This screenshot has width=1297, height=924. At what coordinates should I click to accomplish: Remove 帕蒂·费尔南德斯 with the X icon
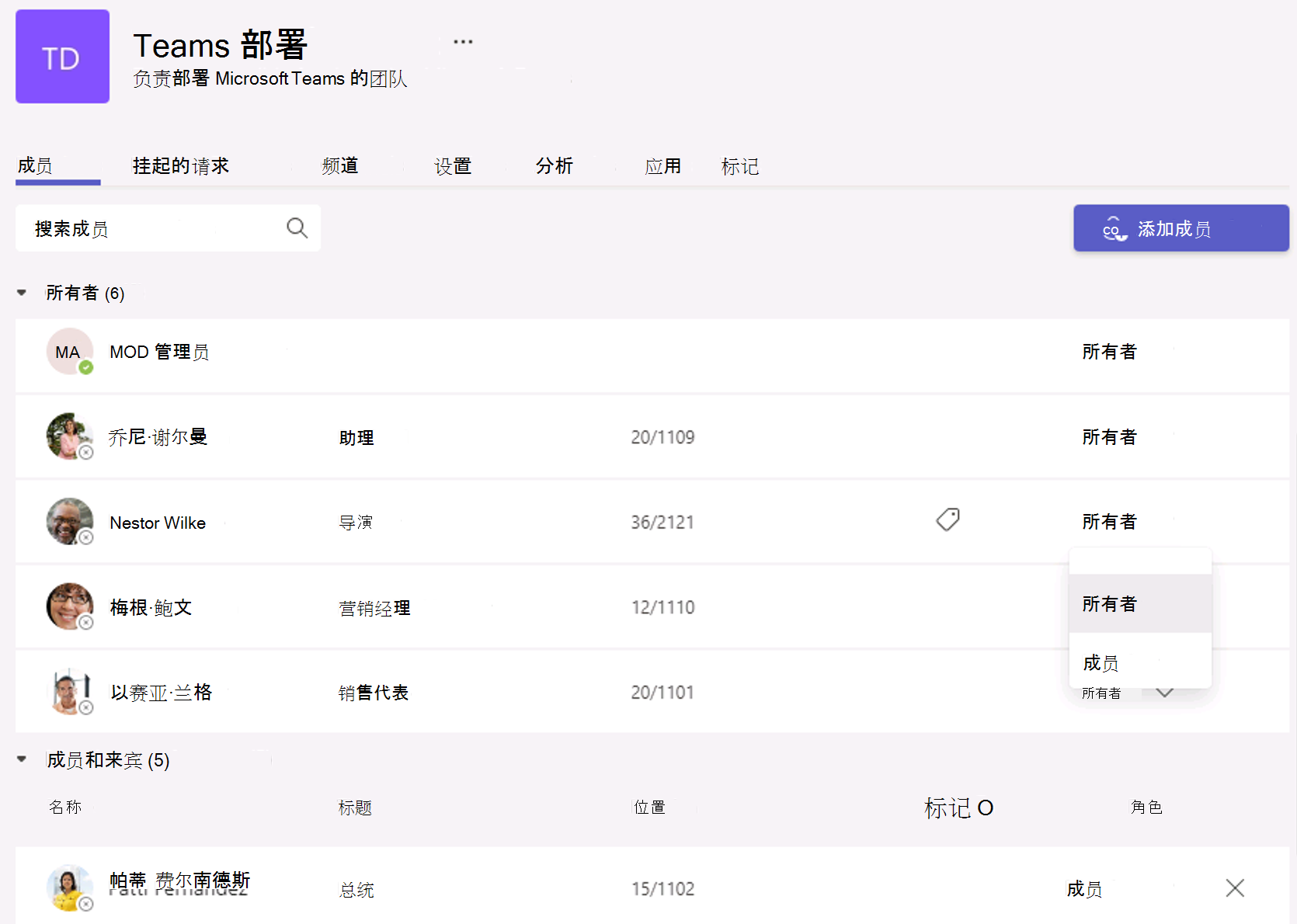(1235, 888)
